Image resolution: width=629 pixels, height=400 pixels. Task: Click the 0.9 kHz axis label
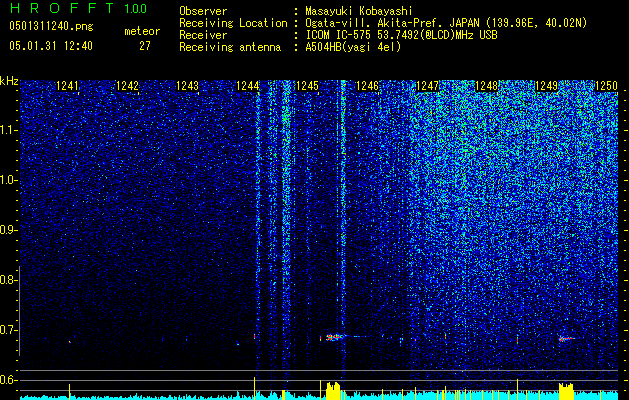click(x=8, y=230)
